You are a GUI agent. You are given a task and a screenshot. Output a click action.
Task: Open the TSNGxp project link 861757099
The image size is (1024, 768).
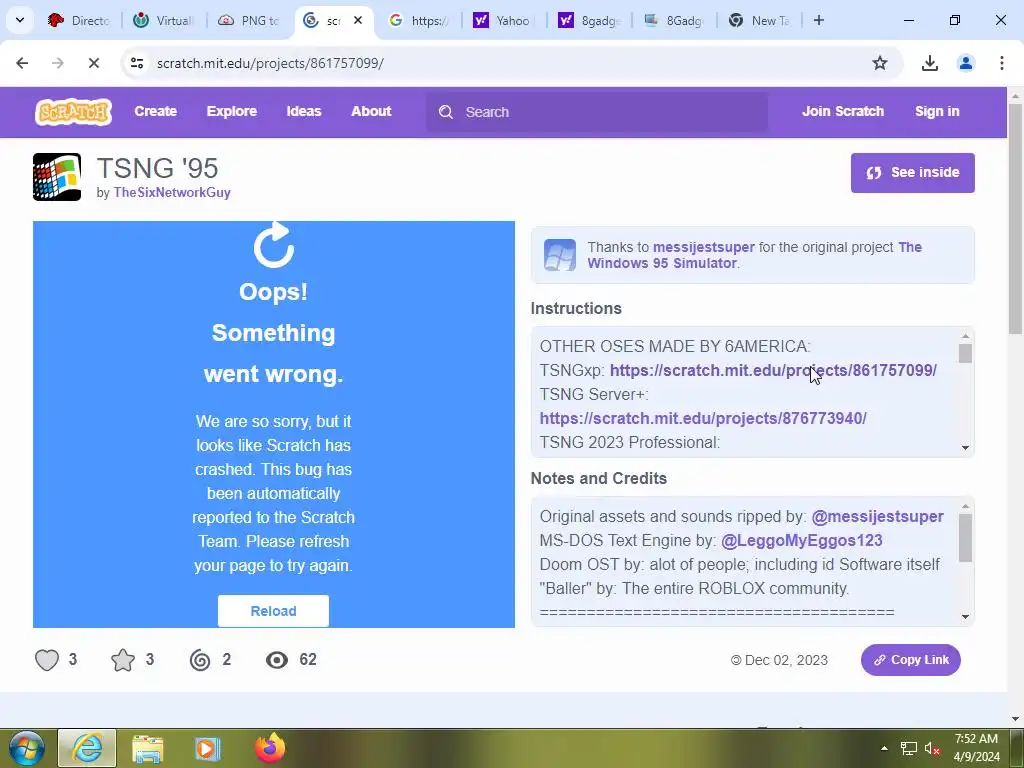773,370
